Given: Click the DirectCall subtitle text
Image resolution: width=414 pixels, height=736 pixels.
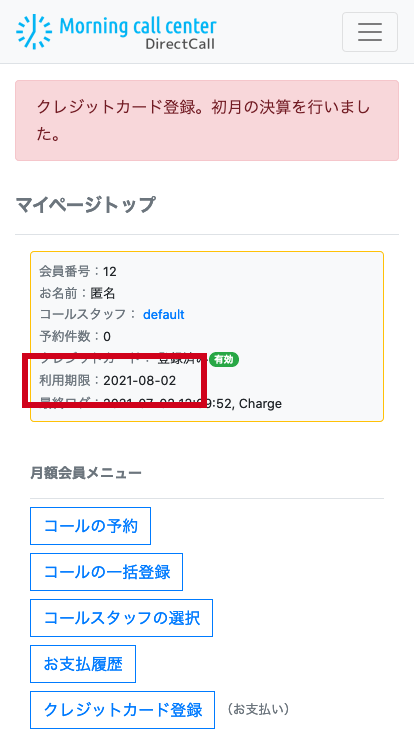Looking at the screenshot, I should pos(180,44).
